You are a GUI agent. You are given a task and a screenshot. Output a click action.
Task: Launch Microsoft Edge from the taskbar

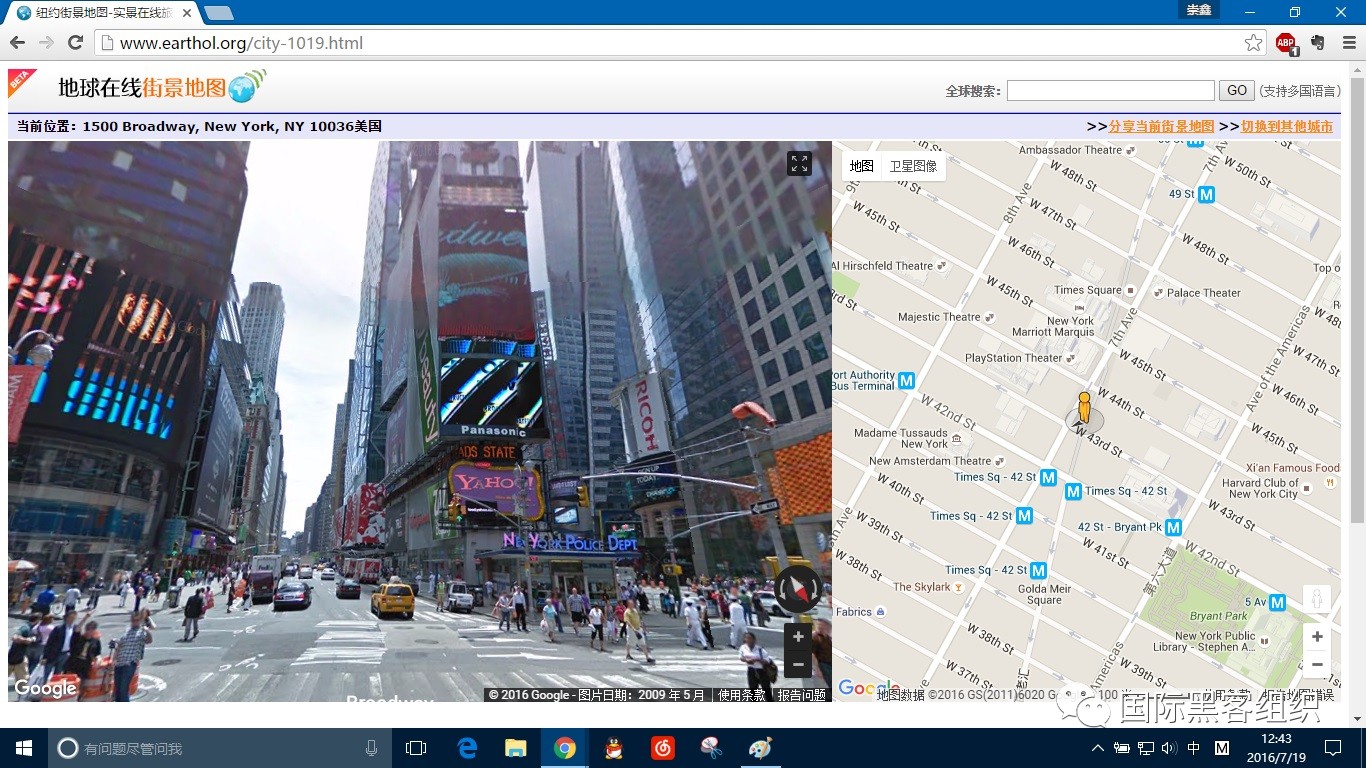[x=467, y=748]
